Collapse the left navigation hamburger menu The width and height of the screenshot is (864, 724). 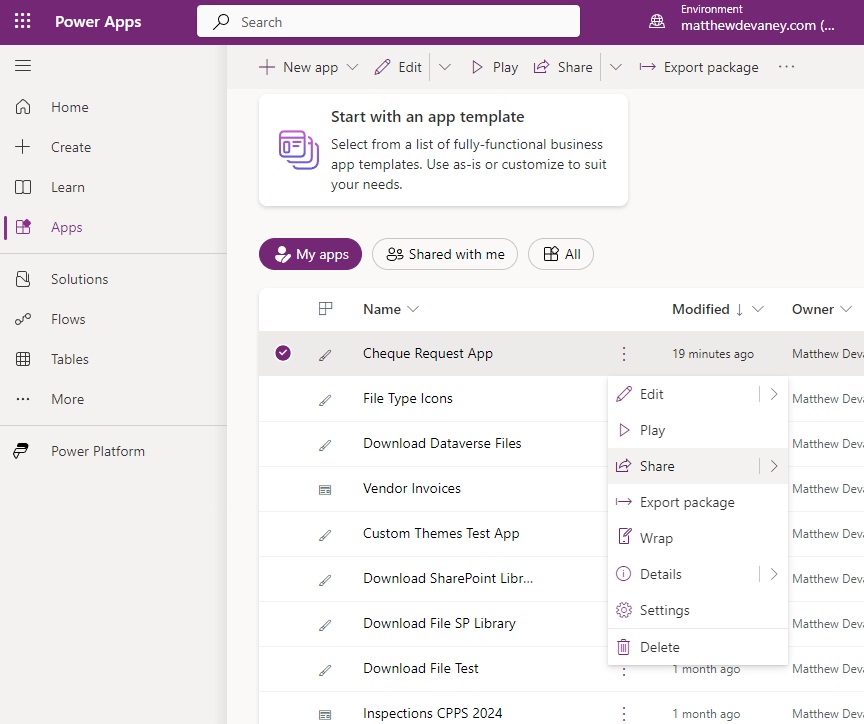coord(23,66)
